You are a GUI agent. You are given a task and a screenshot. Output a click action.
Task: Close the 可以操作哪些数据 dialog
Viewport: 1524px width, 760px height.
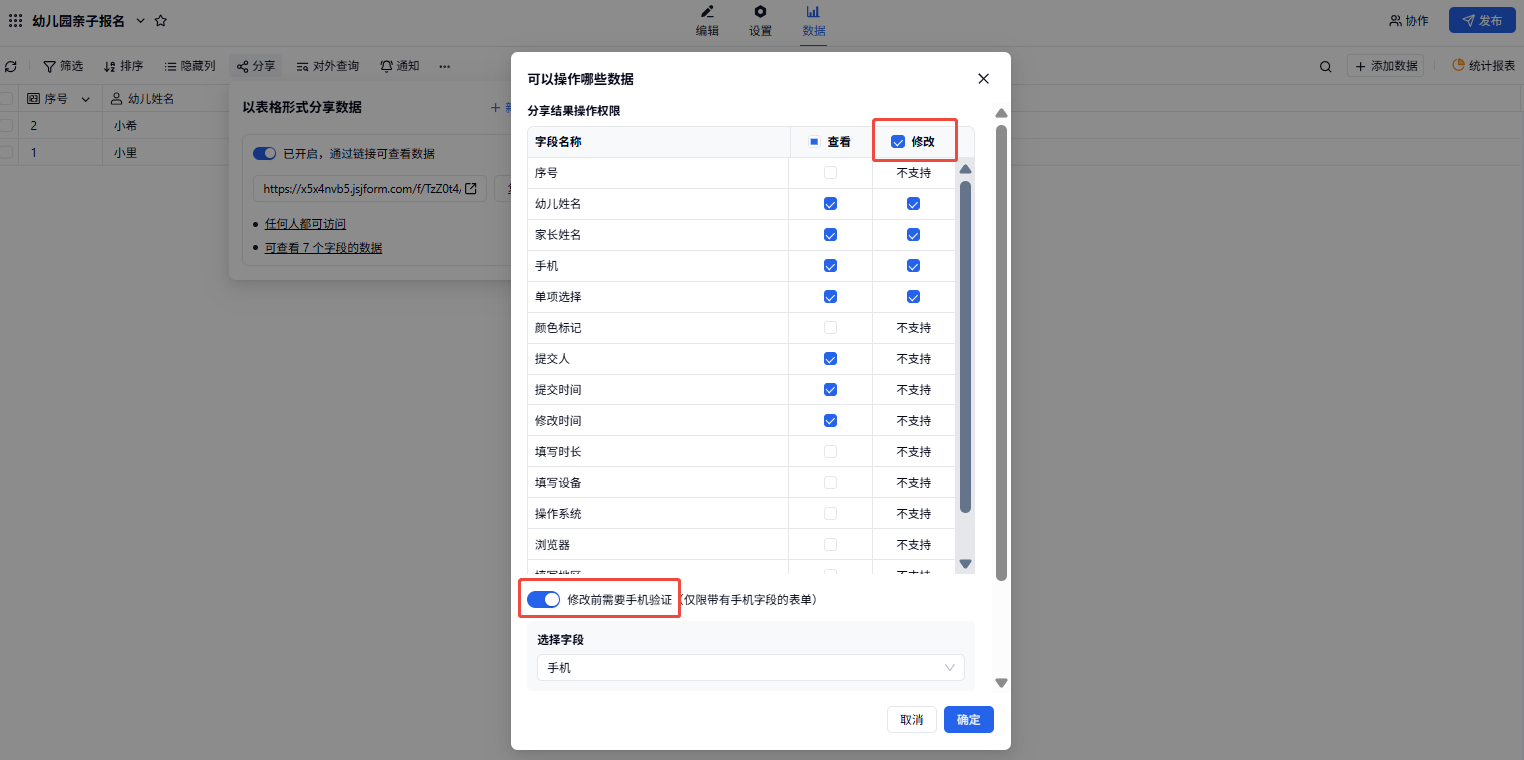983,79
